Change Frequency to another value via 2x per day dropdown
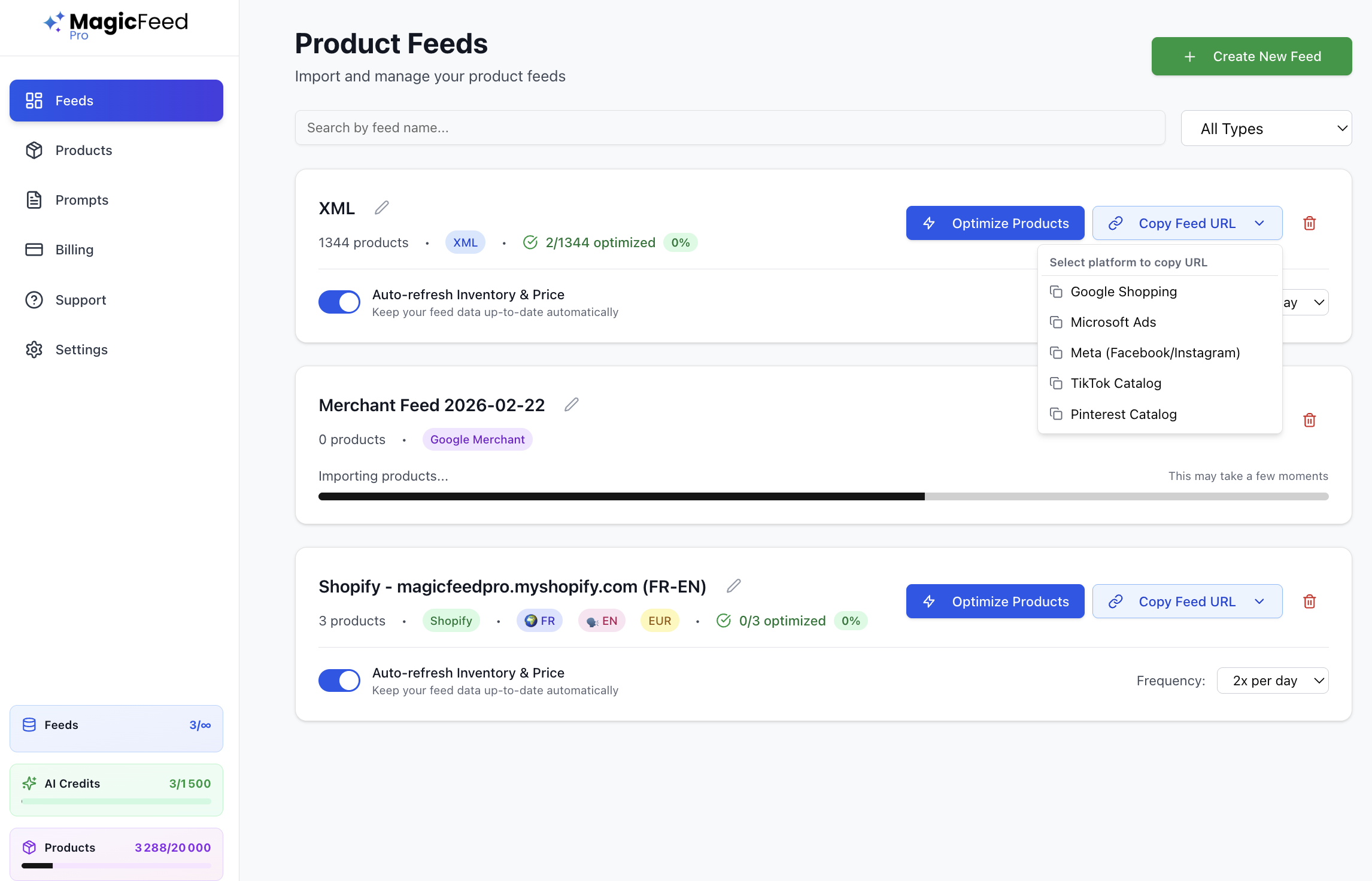 [1273, 681]
